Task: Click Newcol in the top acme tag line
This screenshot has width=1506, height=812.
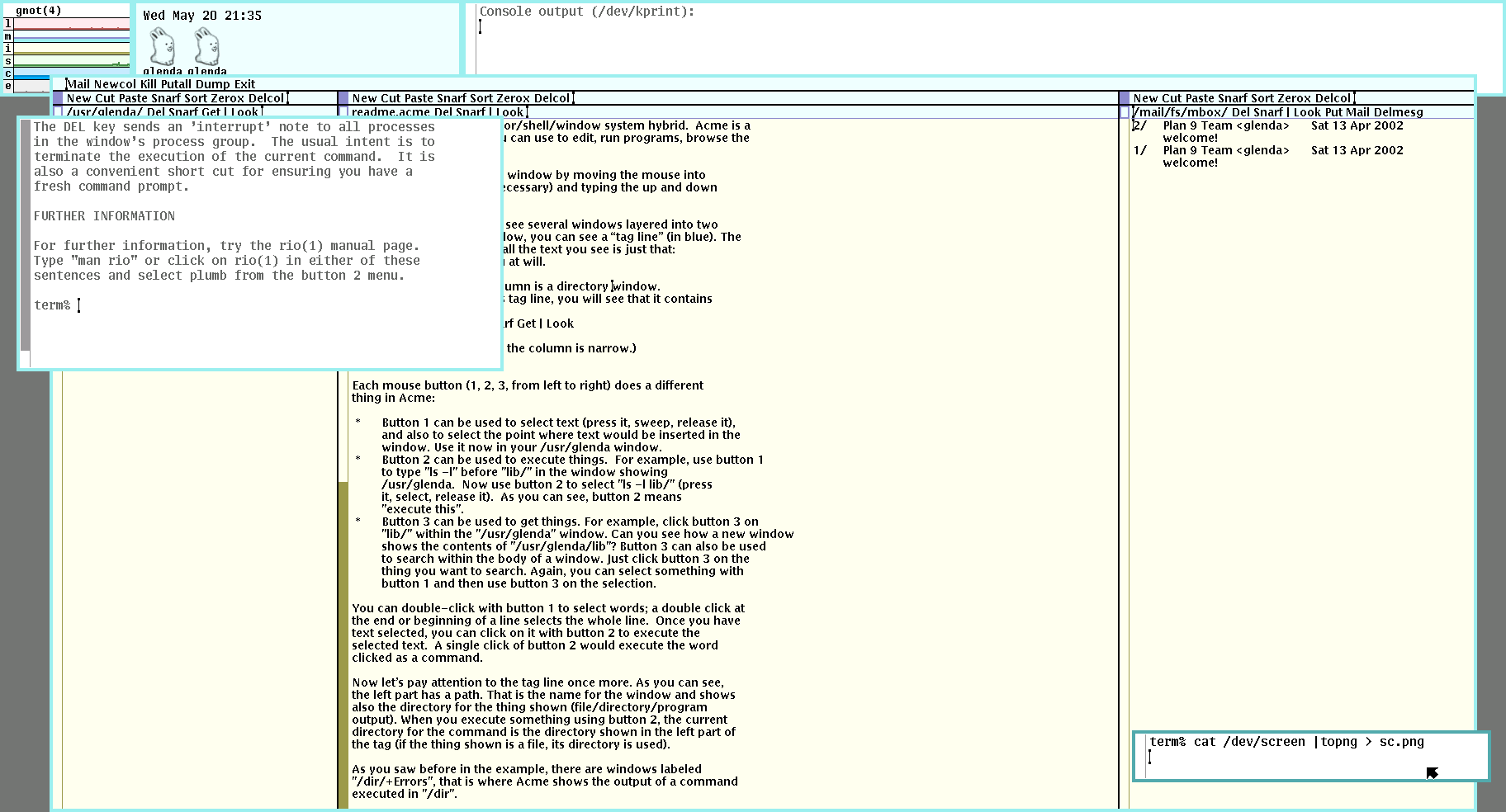Action: [115, 84]
